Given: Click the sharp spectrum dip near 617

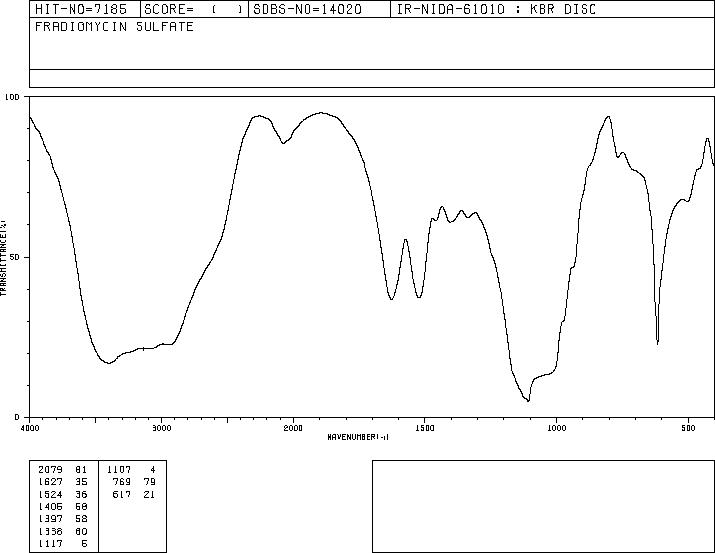Looking at the screenshot, I should click(x=658, y=343).
